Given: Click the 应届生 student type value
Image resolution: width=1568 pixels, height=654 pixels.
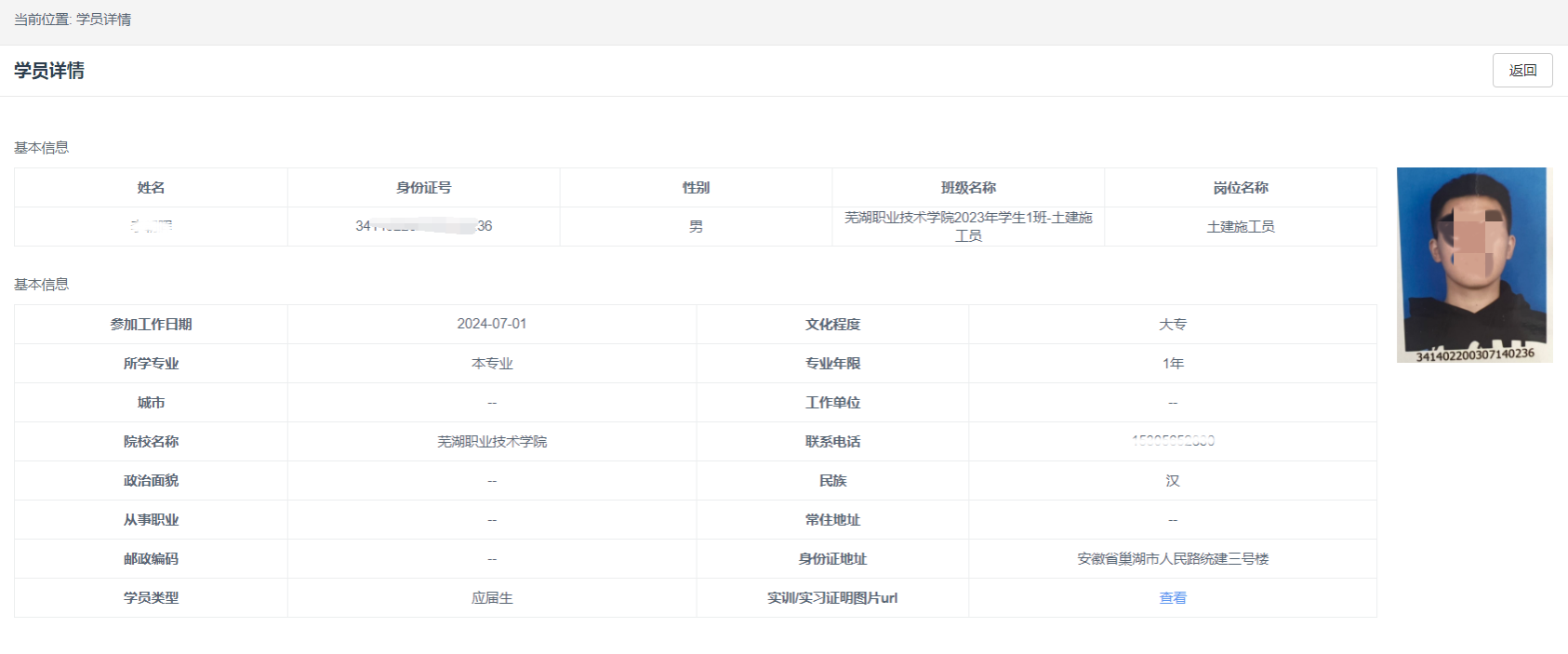Looking at the screenshot, I should [491, 598].
